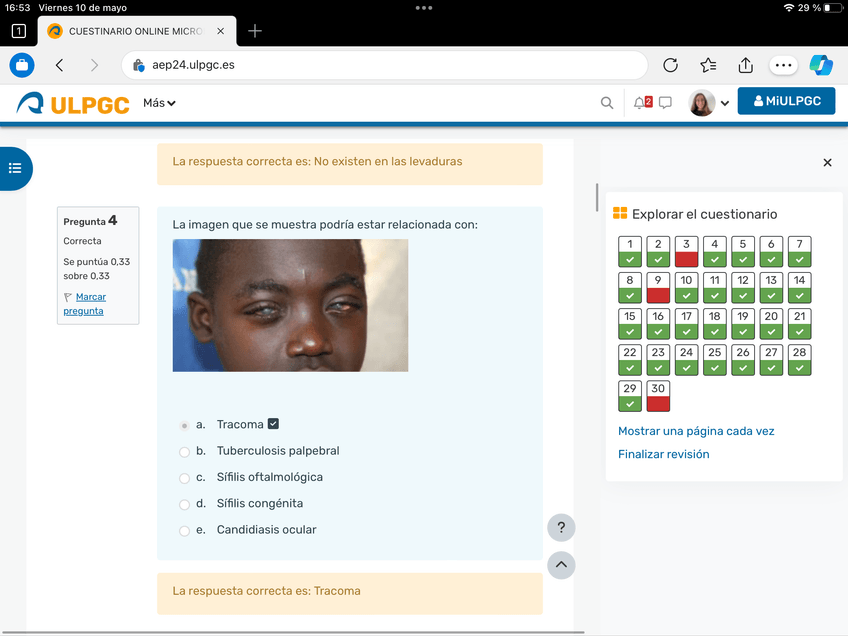Image resolution: width=848 pixels, height=636 pixels.
Task: Click the MiULPGC button
Action: click(786, 101)
